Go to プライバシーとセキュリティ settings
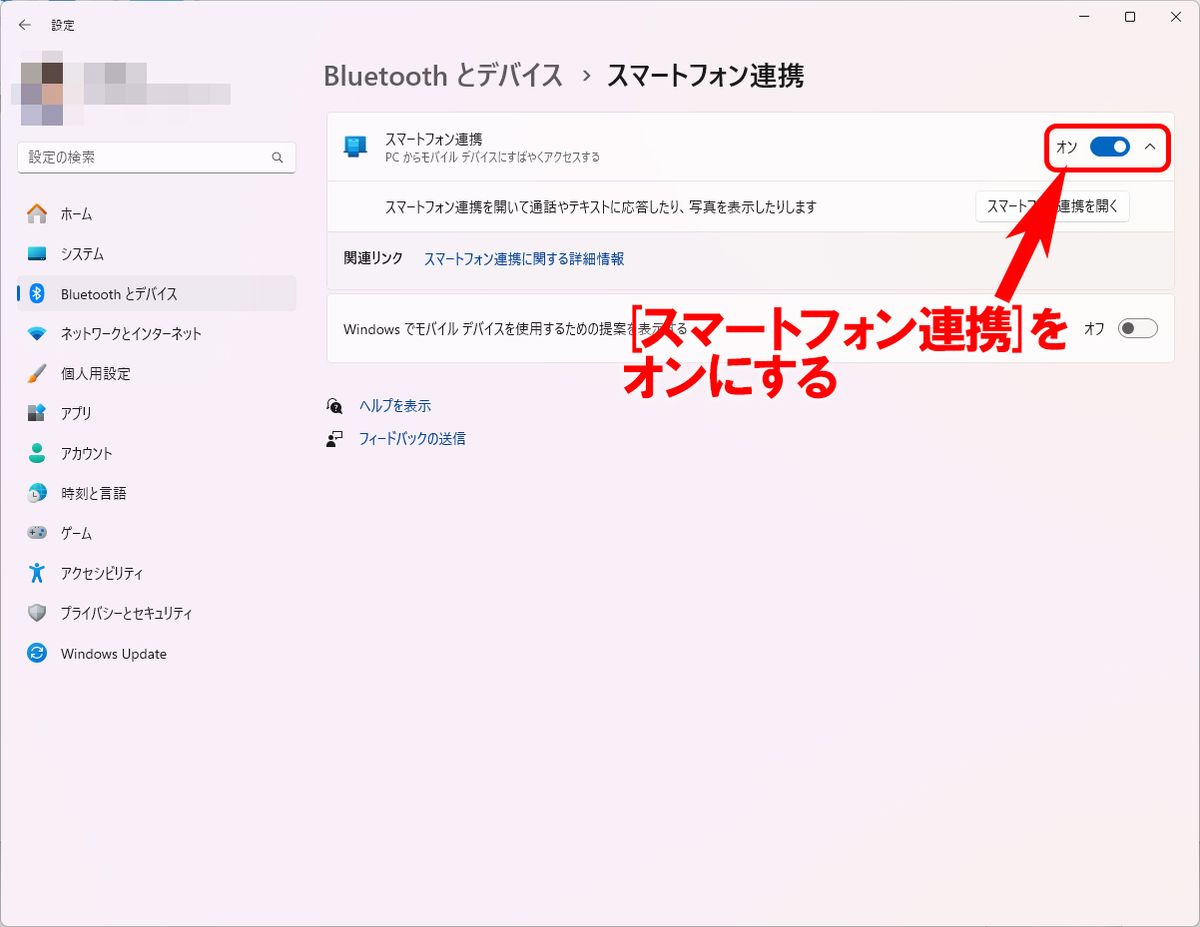Screen dimensions: 1200x927 click(x=157, y=613)
